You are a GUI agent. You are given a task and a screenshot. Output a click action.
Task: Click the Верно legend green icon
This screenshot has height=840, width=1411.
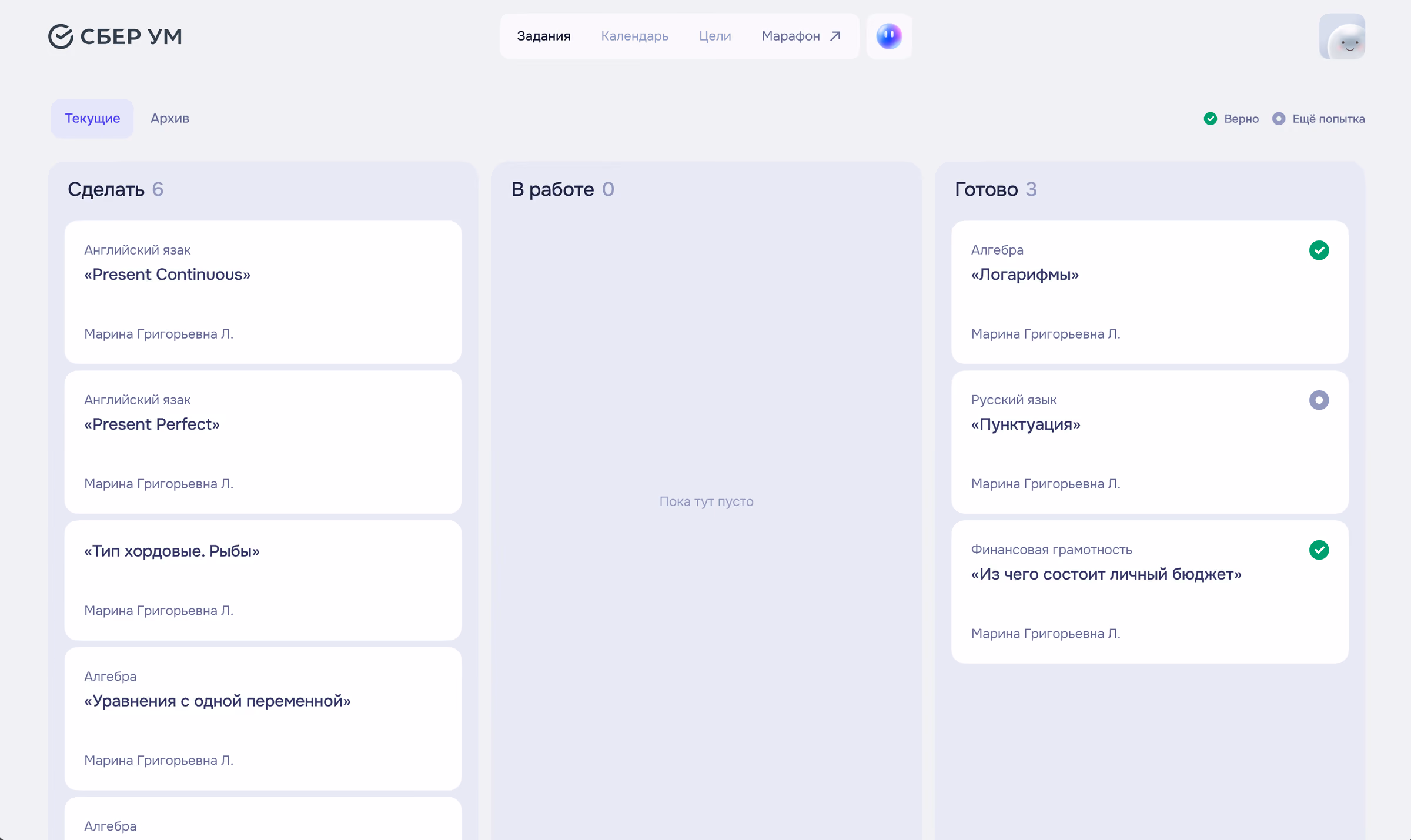(x=1210, y=119)
